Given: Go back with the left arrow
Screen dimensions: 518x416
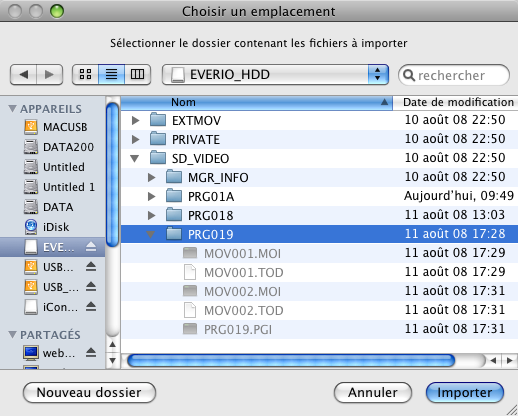Looking at the screenshot, I should (x=23, y=74).
